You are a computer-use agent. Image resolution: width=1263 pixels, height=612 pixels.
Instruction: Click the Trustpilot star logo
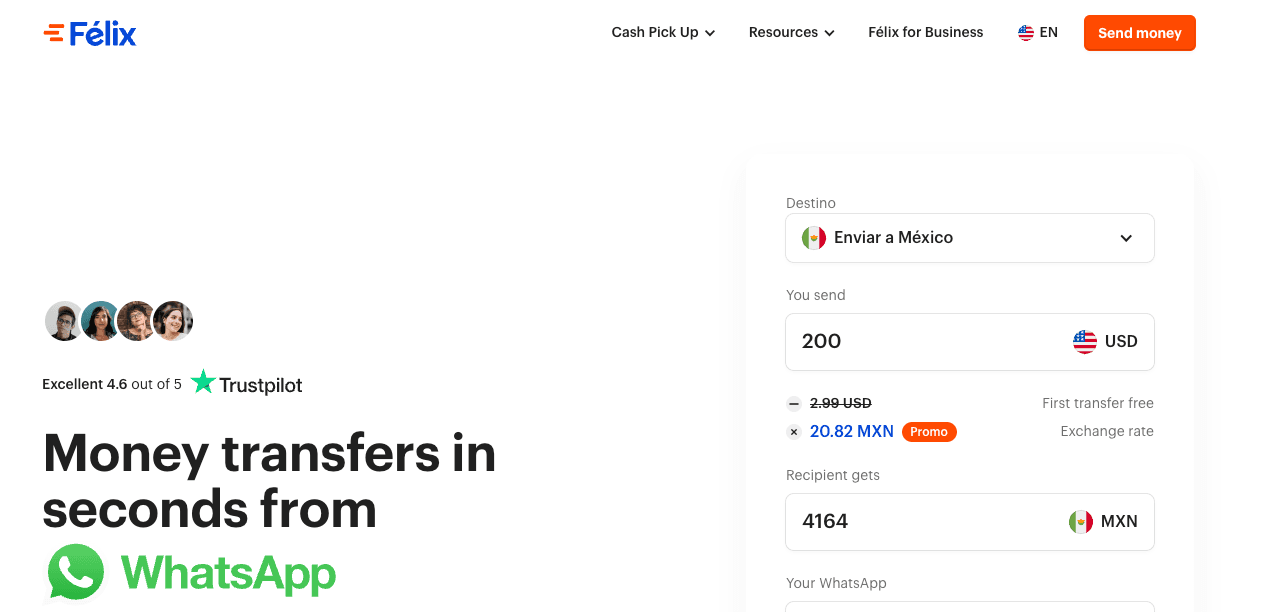coord(203,382)
